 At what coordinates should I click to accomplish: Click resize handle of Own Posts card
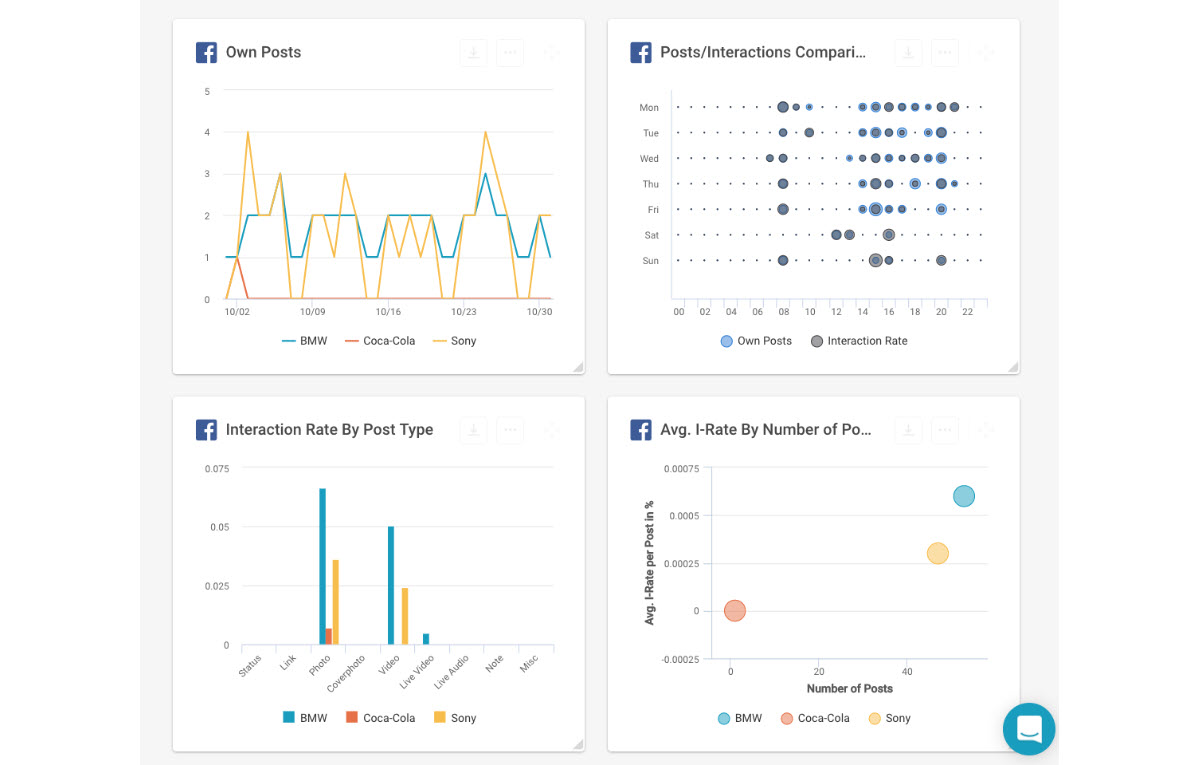(578, 368)
